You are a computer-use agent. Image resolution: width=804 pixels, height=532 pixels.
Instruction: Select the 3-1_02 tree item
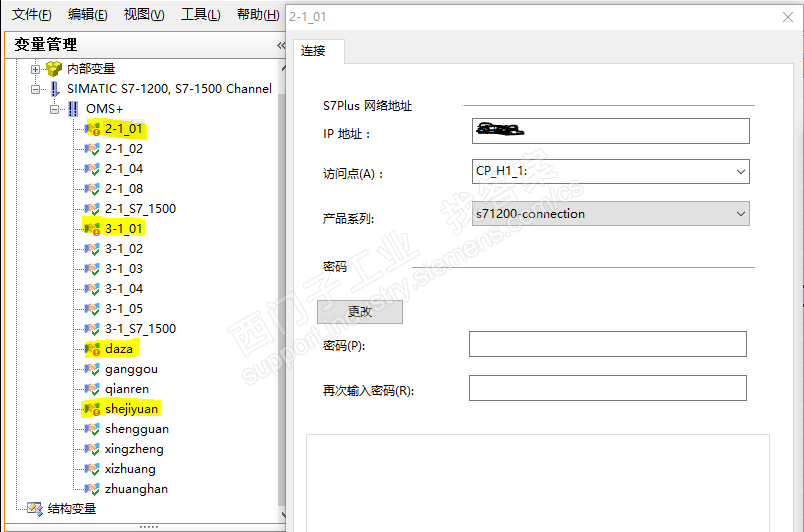click(124, 249)
